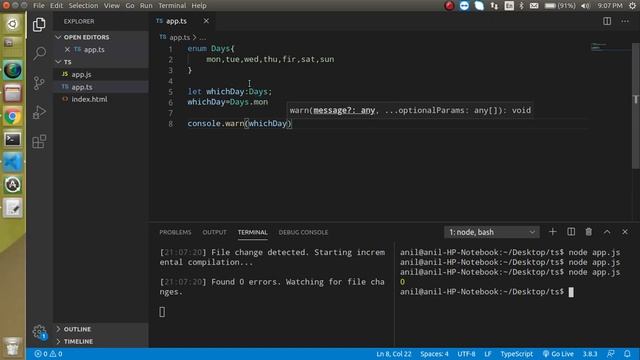Open editor More Actions menu
The width and height of the screenshot is (640, 360).
(625, 21)
